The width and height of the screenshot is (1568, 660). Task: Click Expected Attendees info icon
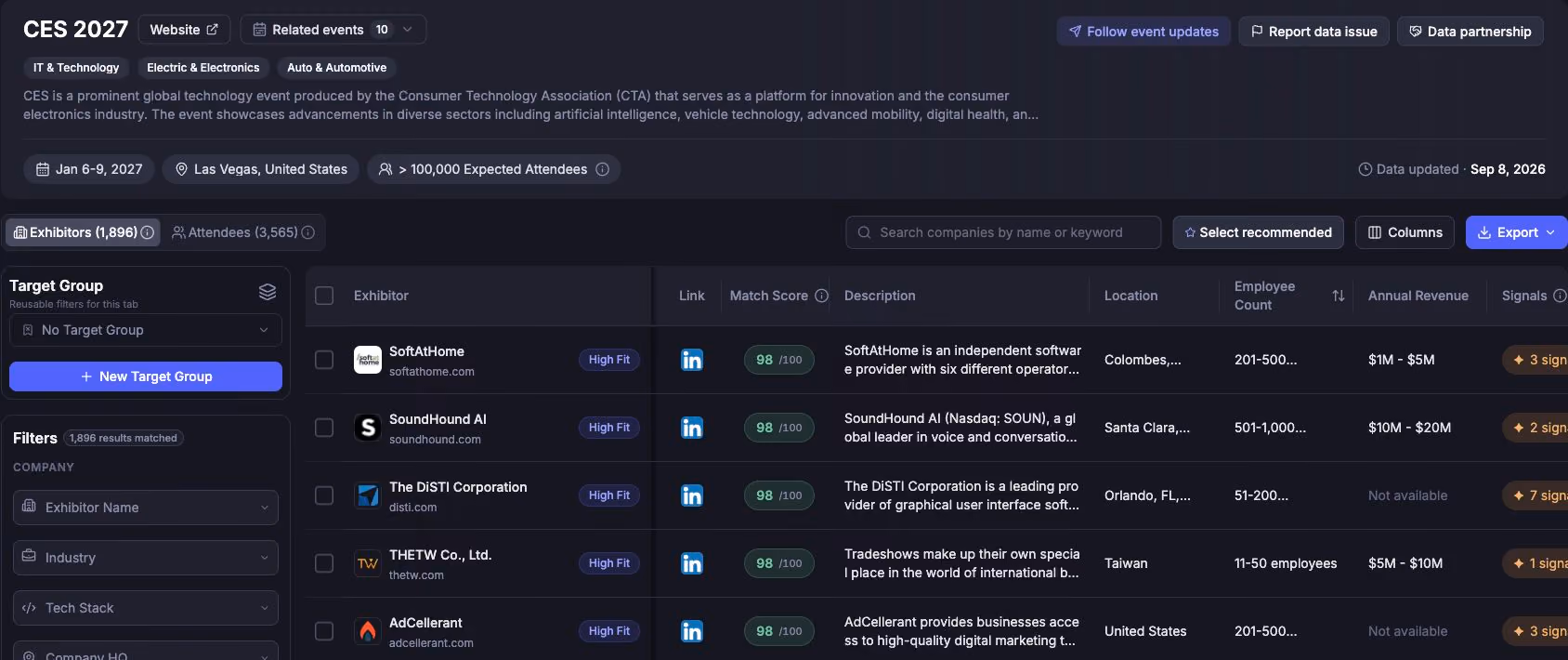602,169
